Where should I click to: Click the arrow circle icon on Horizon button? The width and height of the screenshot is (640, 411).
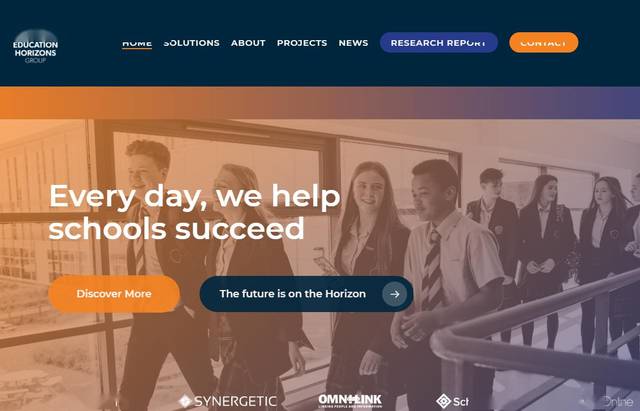click(x=394, y=294)
